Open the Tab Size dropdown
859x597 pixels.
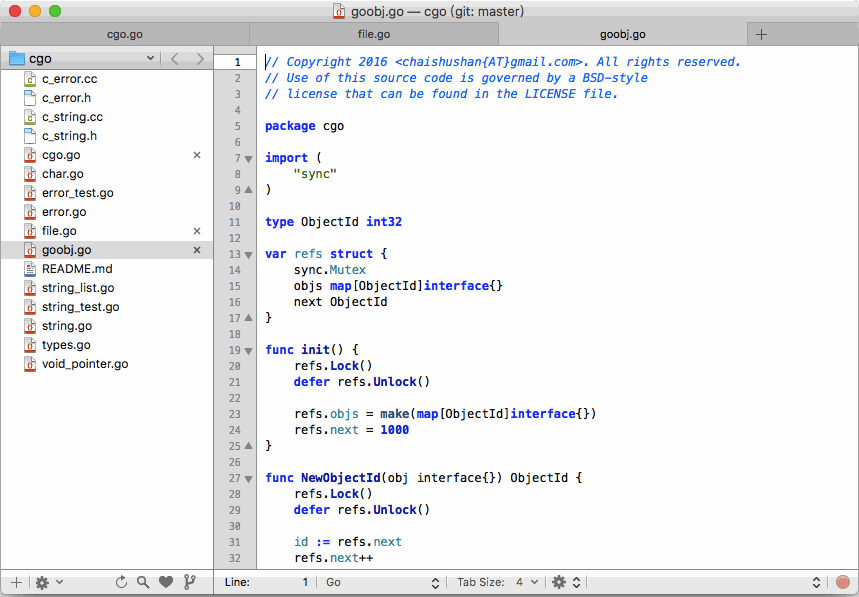pos(498,582)
